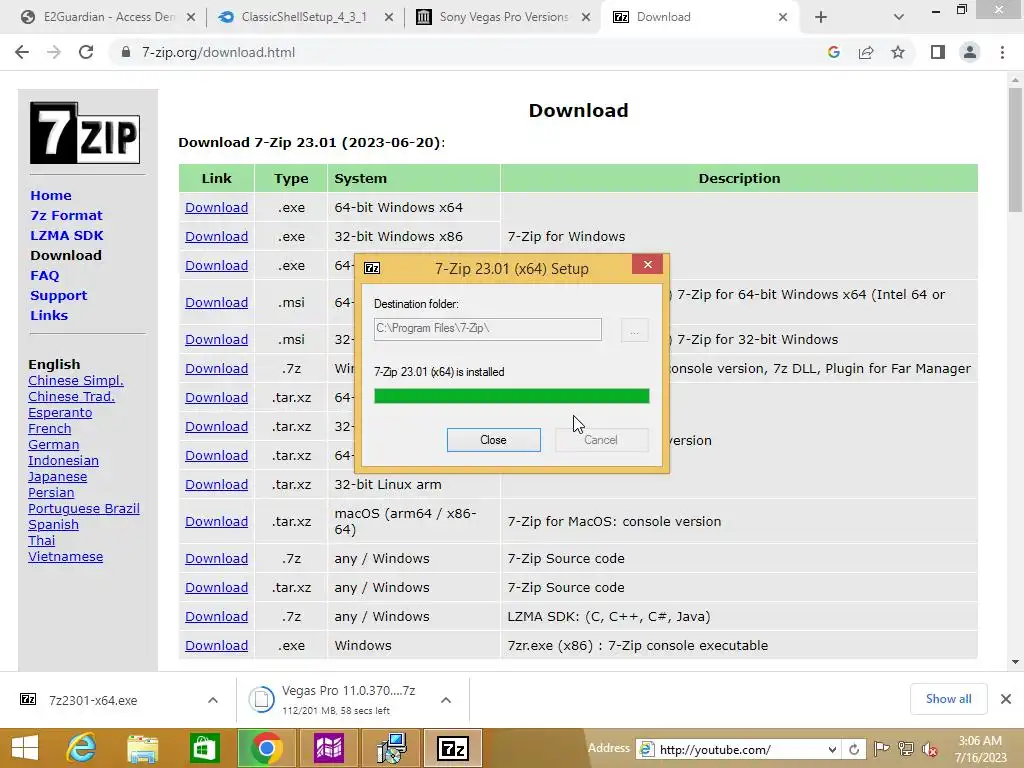
Task: Switch to Chrome in taskbar
Action: coord(266,748)
